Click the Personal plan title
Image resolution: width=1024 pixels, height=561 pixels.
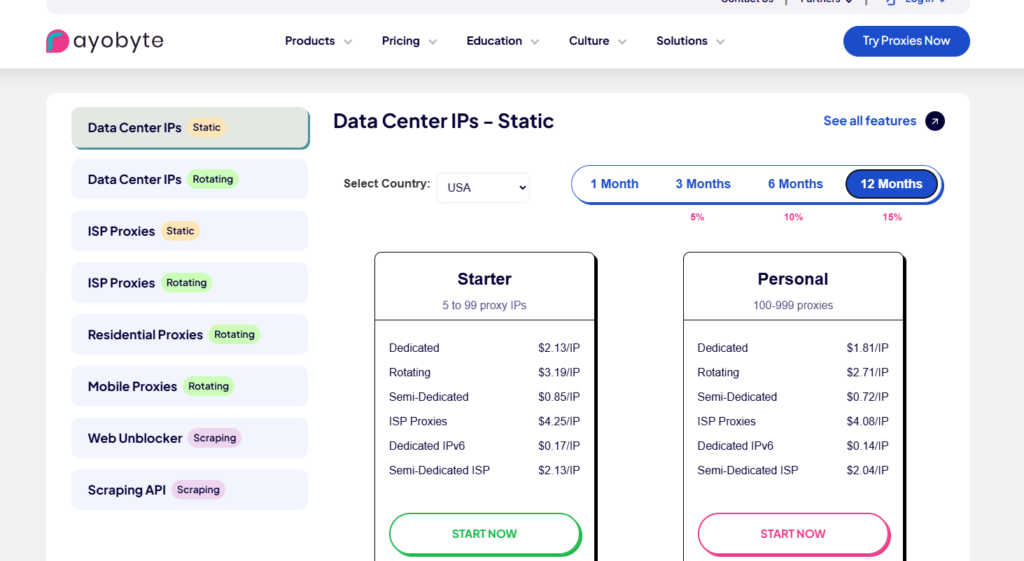tap(793, 279)
